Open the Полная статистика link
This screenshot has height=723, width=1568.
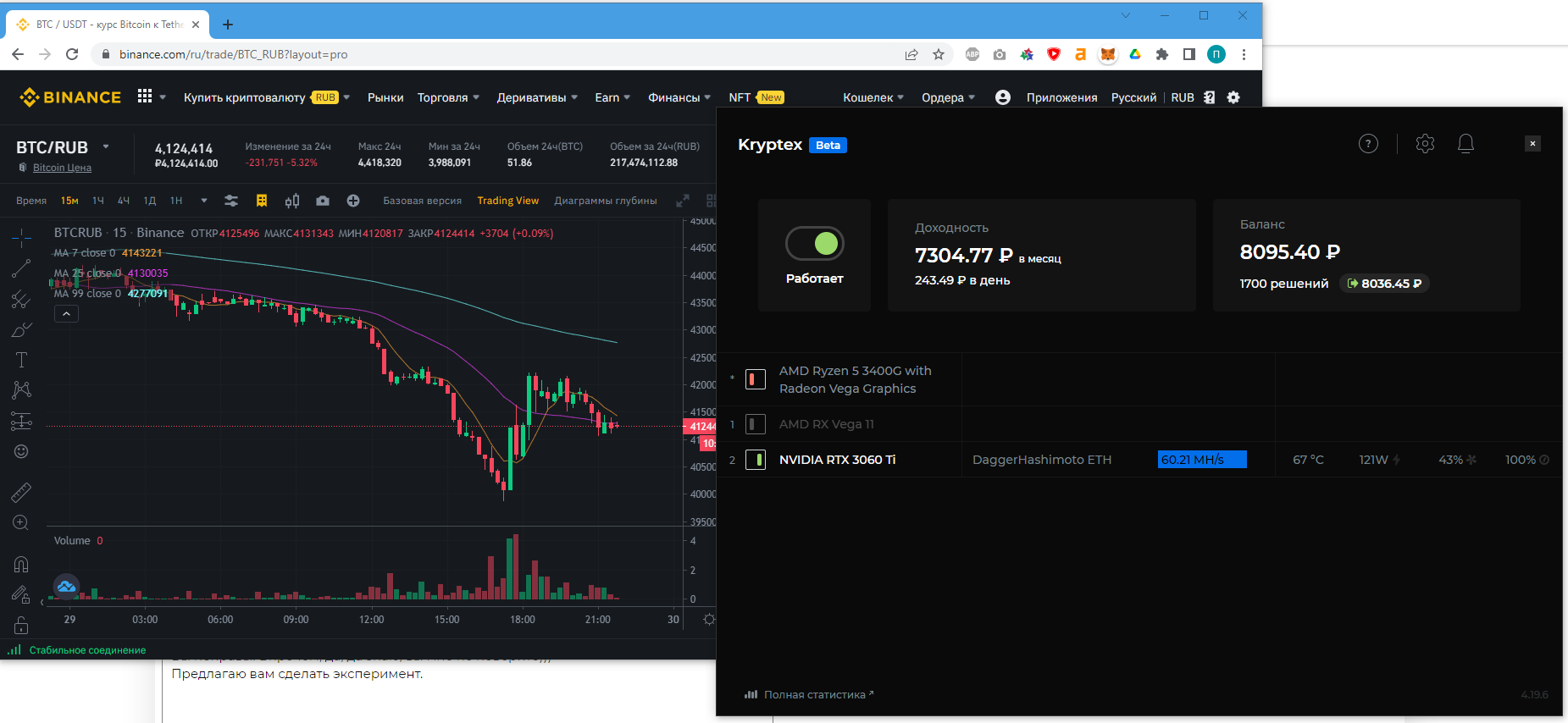[x=814, y=694]
